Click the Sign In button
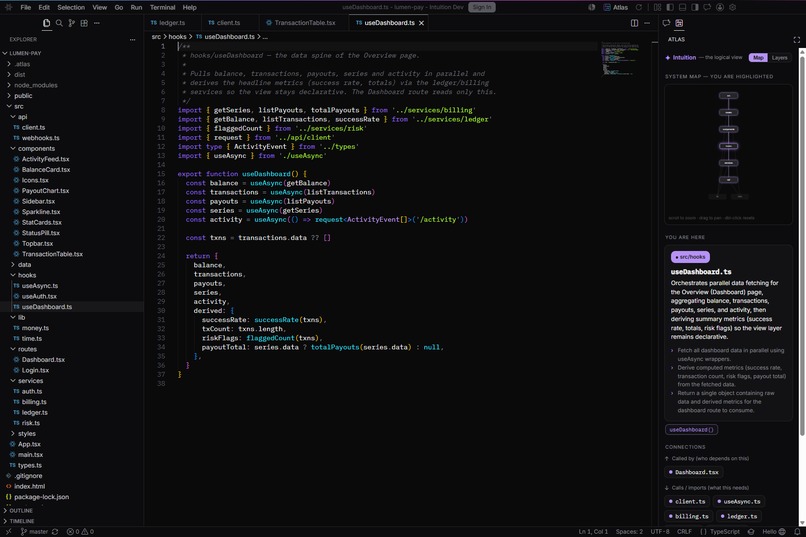806x537 pixels. [x=482, y=7]
